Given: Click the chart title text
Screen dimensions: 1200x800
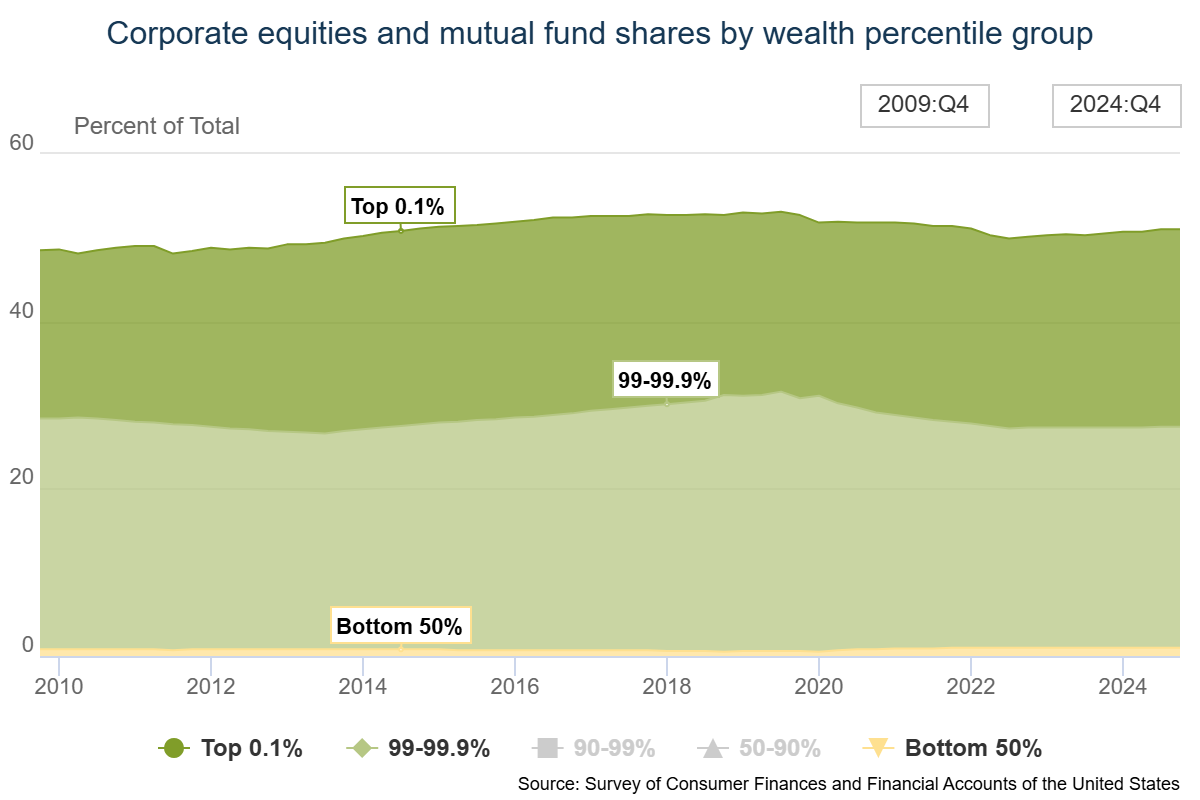Looking at the screenshot, I should pyautogui.click(x=600, y=34).
